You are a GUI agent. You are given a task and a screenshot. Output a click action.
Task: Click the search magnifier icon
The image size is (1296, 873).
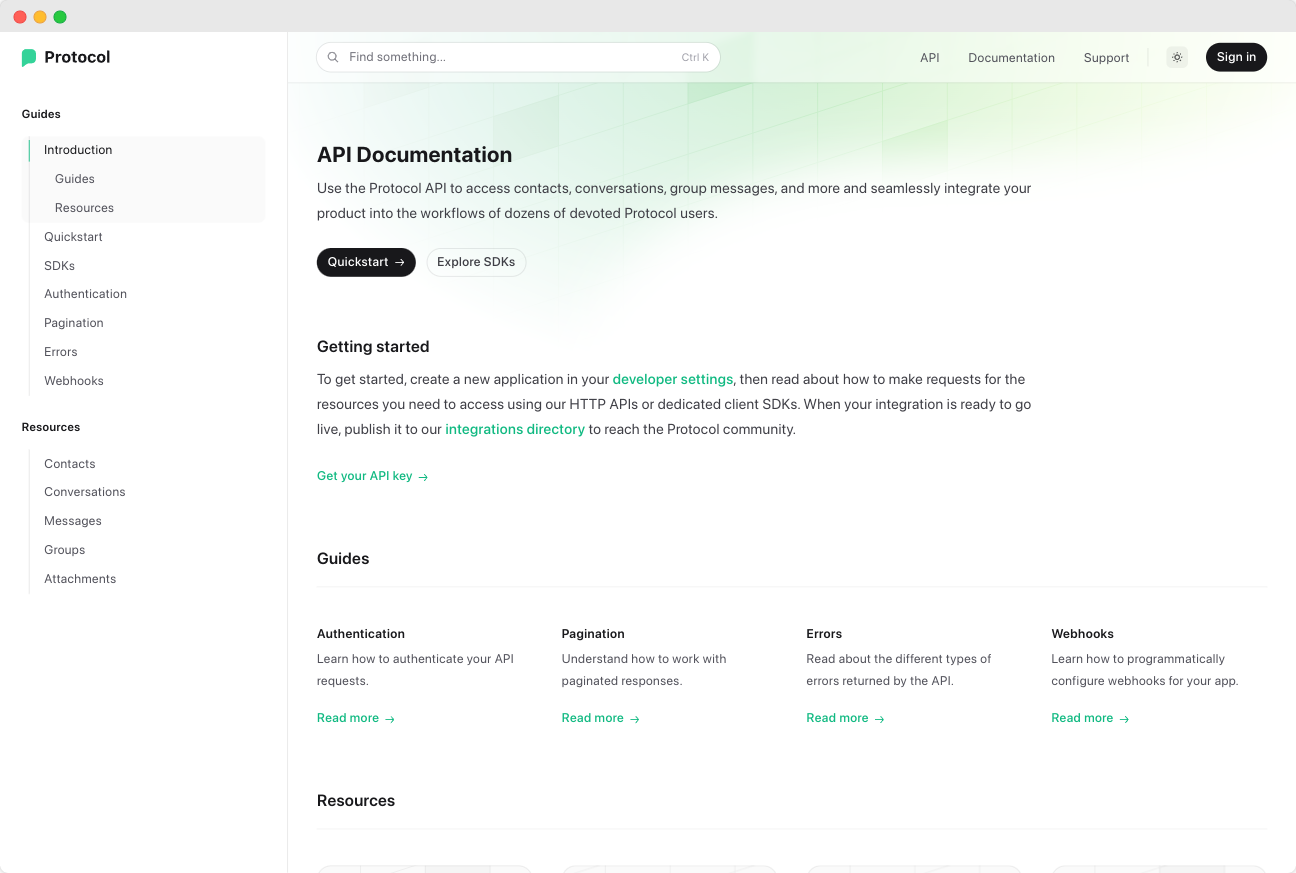(333, 58)
